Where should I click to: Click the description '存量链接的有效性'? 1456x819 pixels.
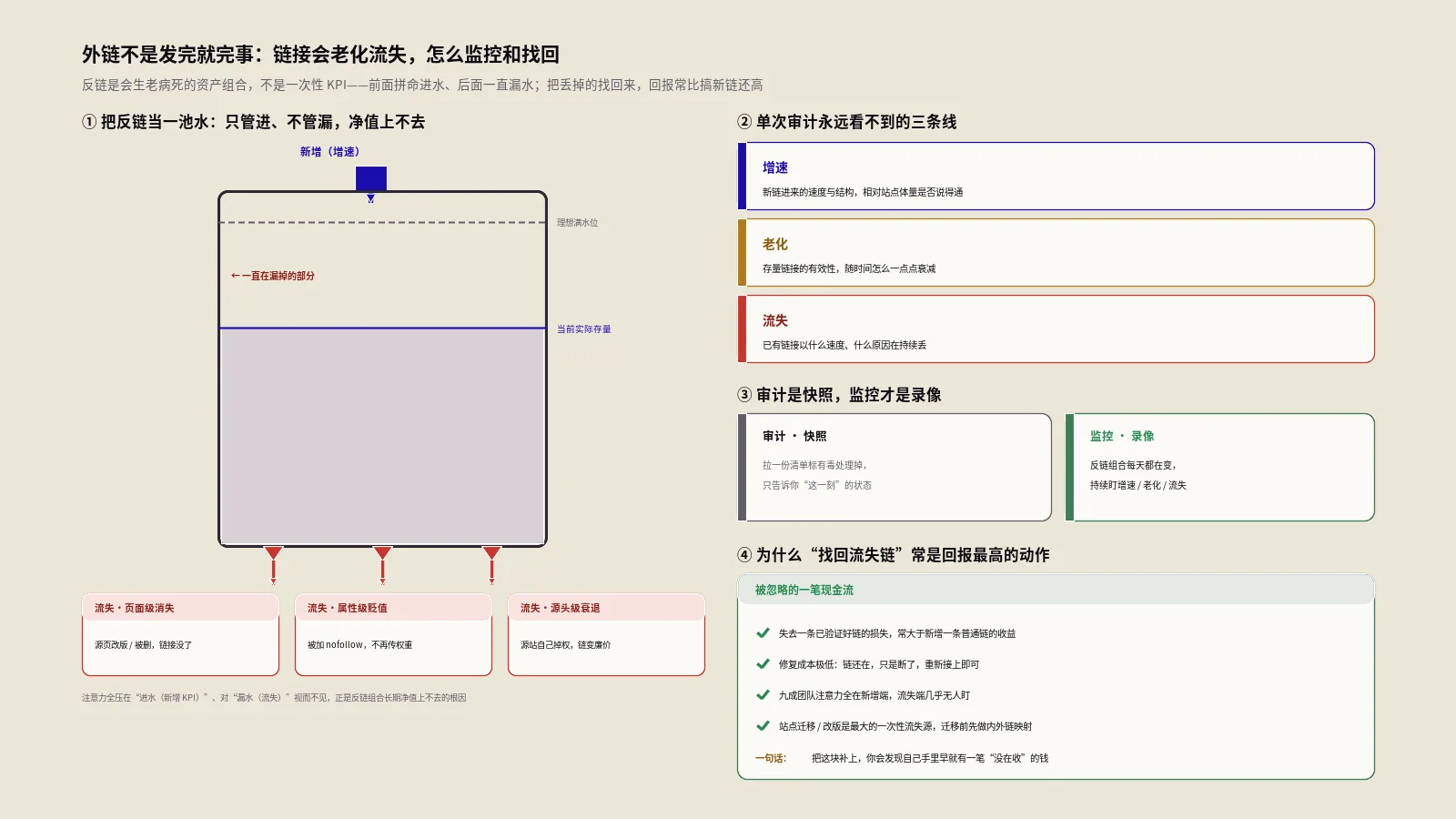[848, 269]
